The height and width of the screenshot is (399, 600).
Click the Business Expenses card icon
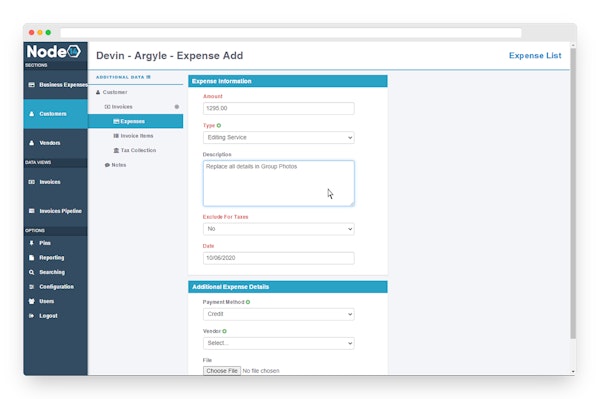pyautogui.click(x=32, y=85)
